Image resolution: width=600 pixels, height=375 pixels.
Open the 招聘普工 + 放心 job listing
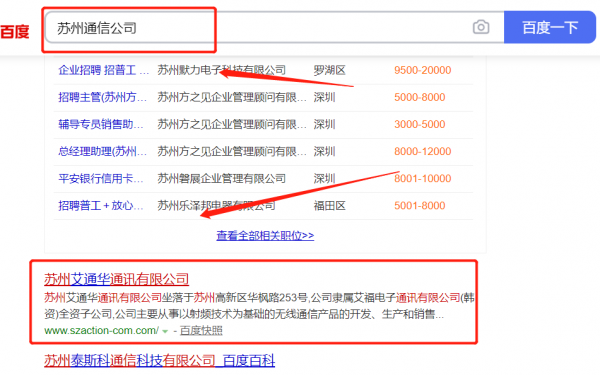pyautogui.click(x=101, y=206)
